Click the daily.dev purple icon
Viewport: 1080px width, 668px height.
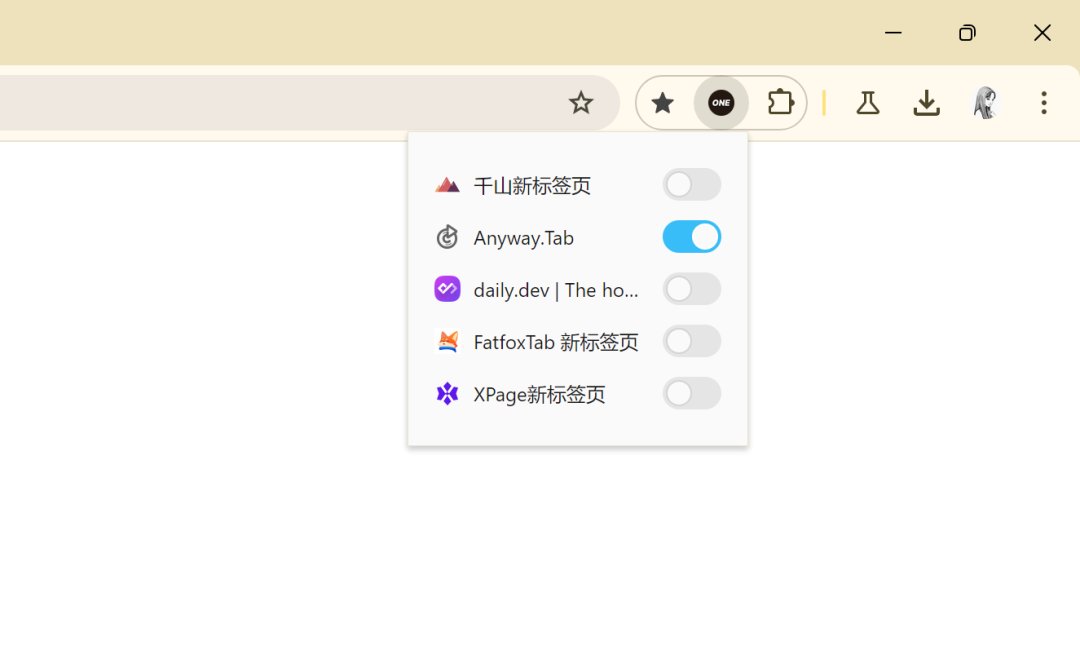447,289
